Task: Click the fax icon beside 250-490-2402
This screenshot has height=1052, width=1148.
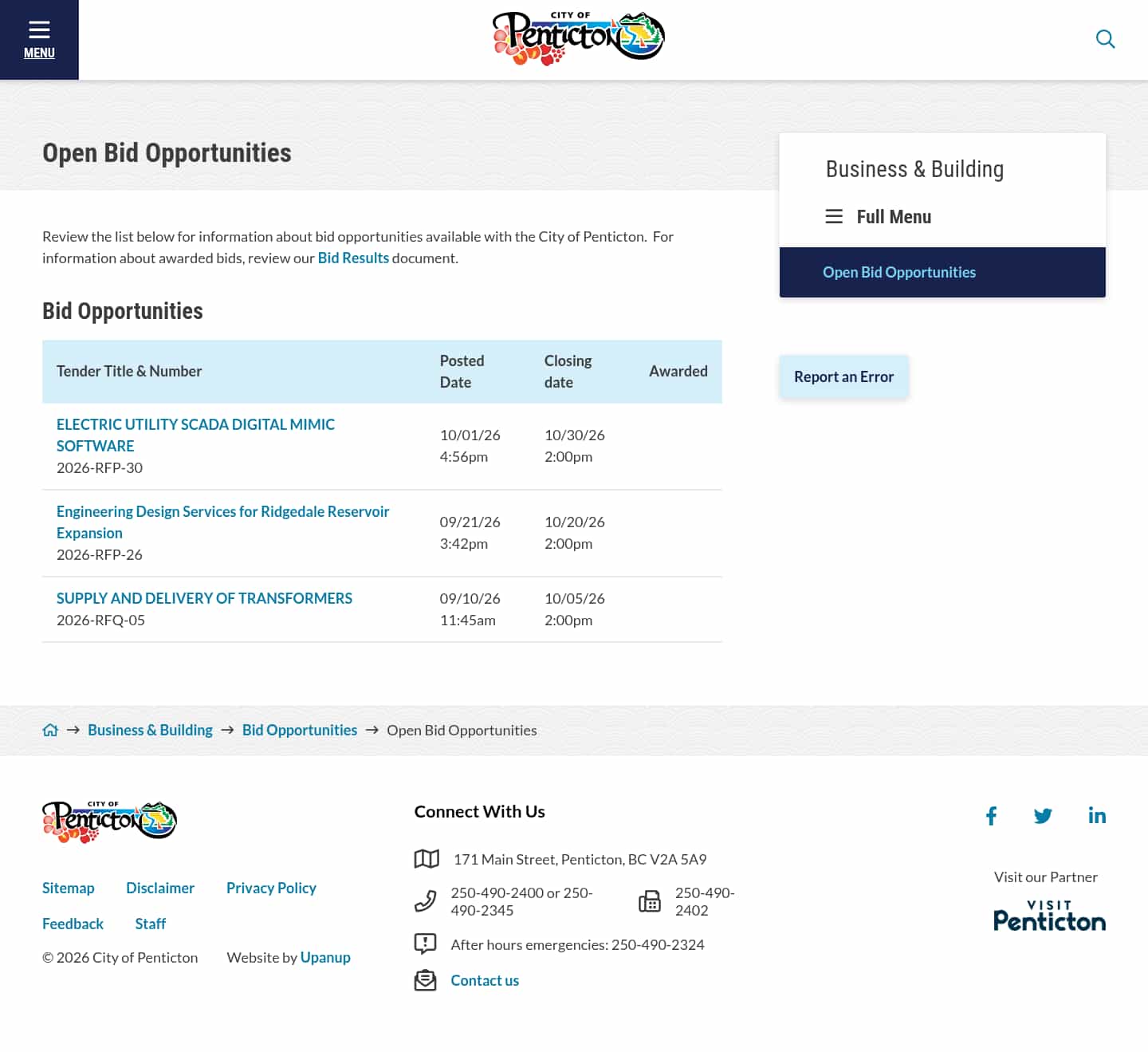Action: pyautogui.click(x=650, y=901)
